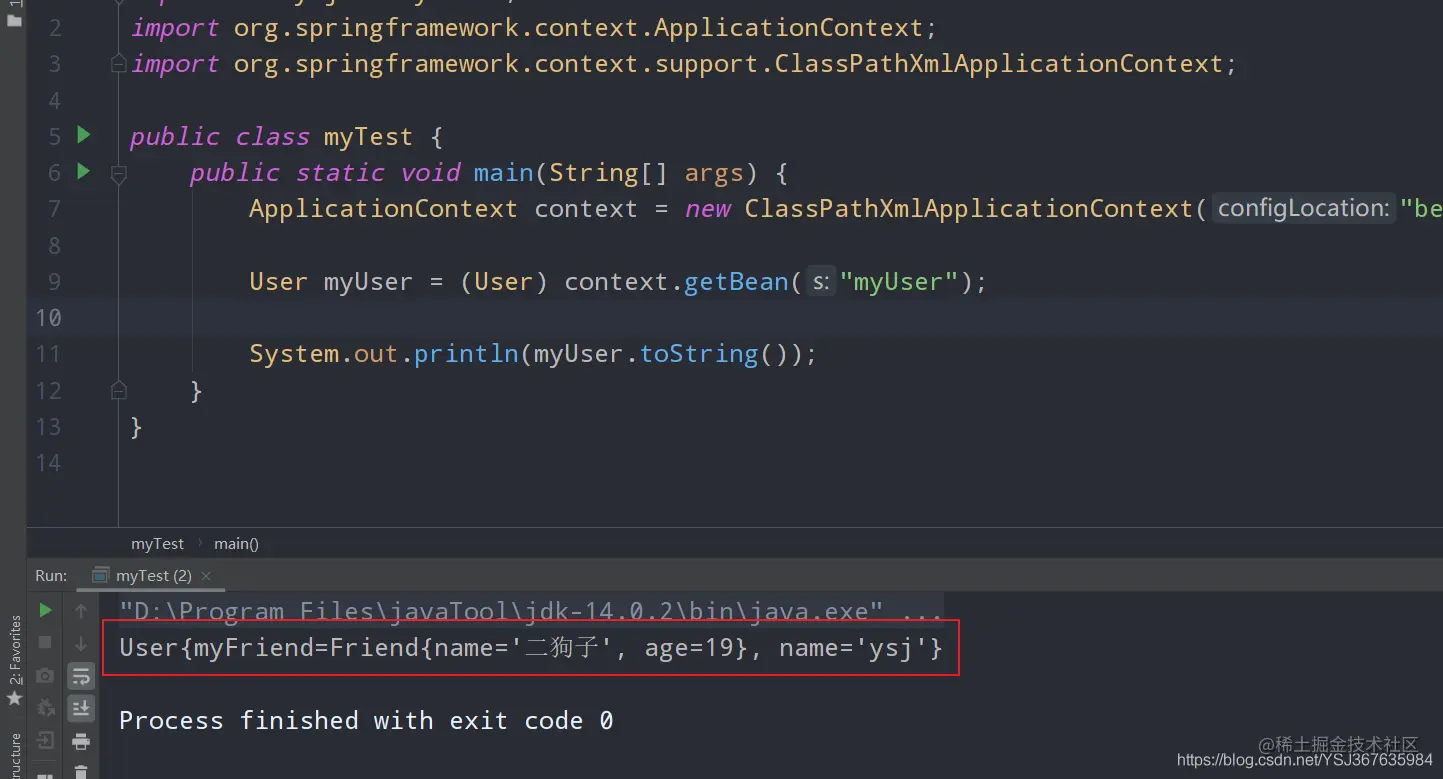Click the fold end marker on line 12
The image size is (1443, 779).
(118, 390)
